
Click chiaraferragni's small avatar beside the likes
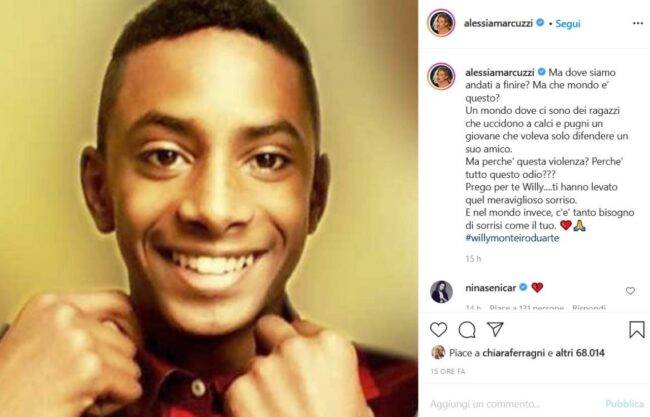click(437, 352)
